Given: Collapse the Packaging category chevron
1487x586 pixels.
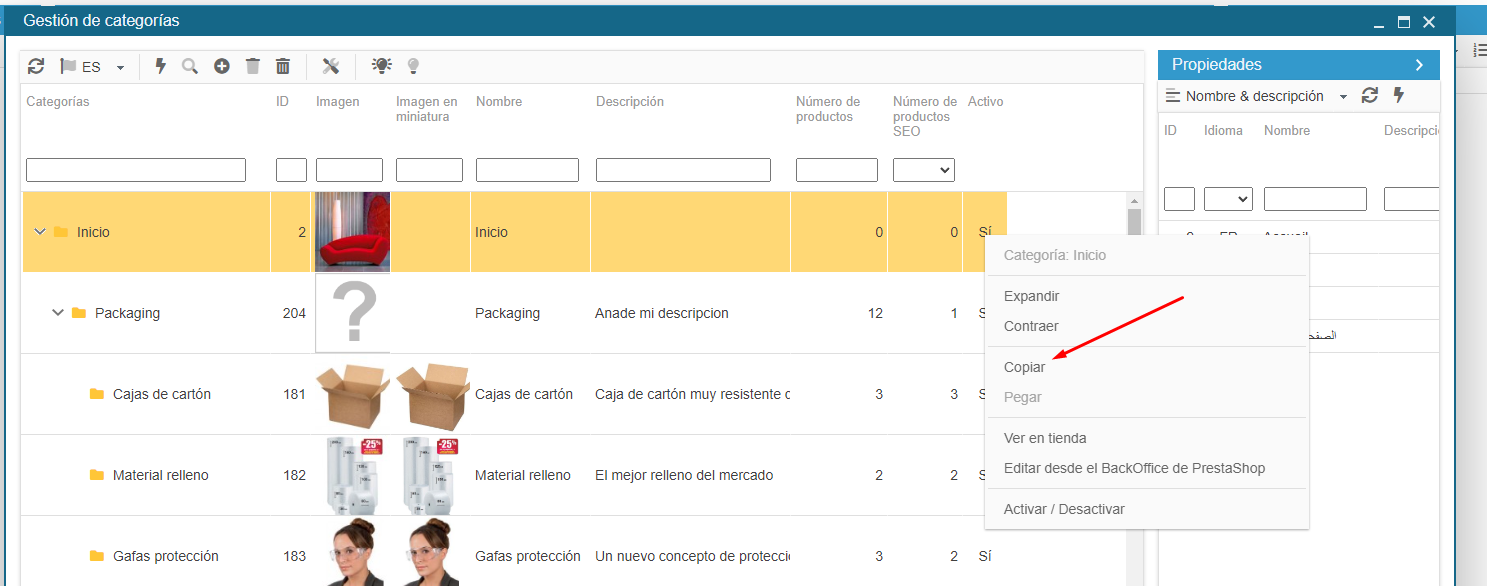Looking at the screenshot, I should (58, 313).
